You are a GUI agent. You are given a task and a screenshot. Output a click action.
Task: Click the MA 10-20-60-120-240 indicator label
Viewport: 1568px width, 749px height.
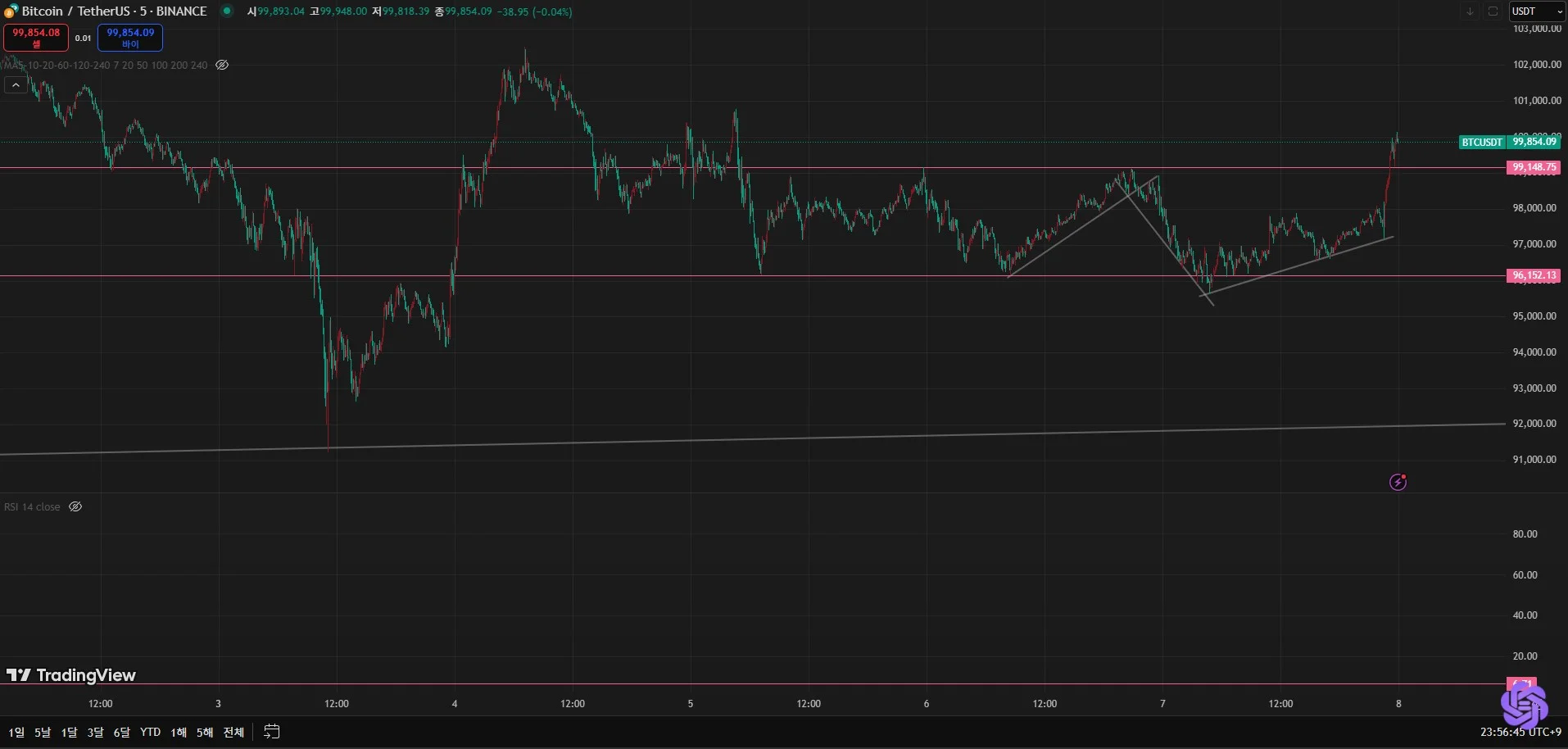(106, 65)
